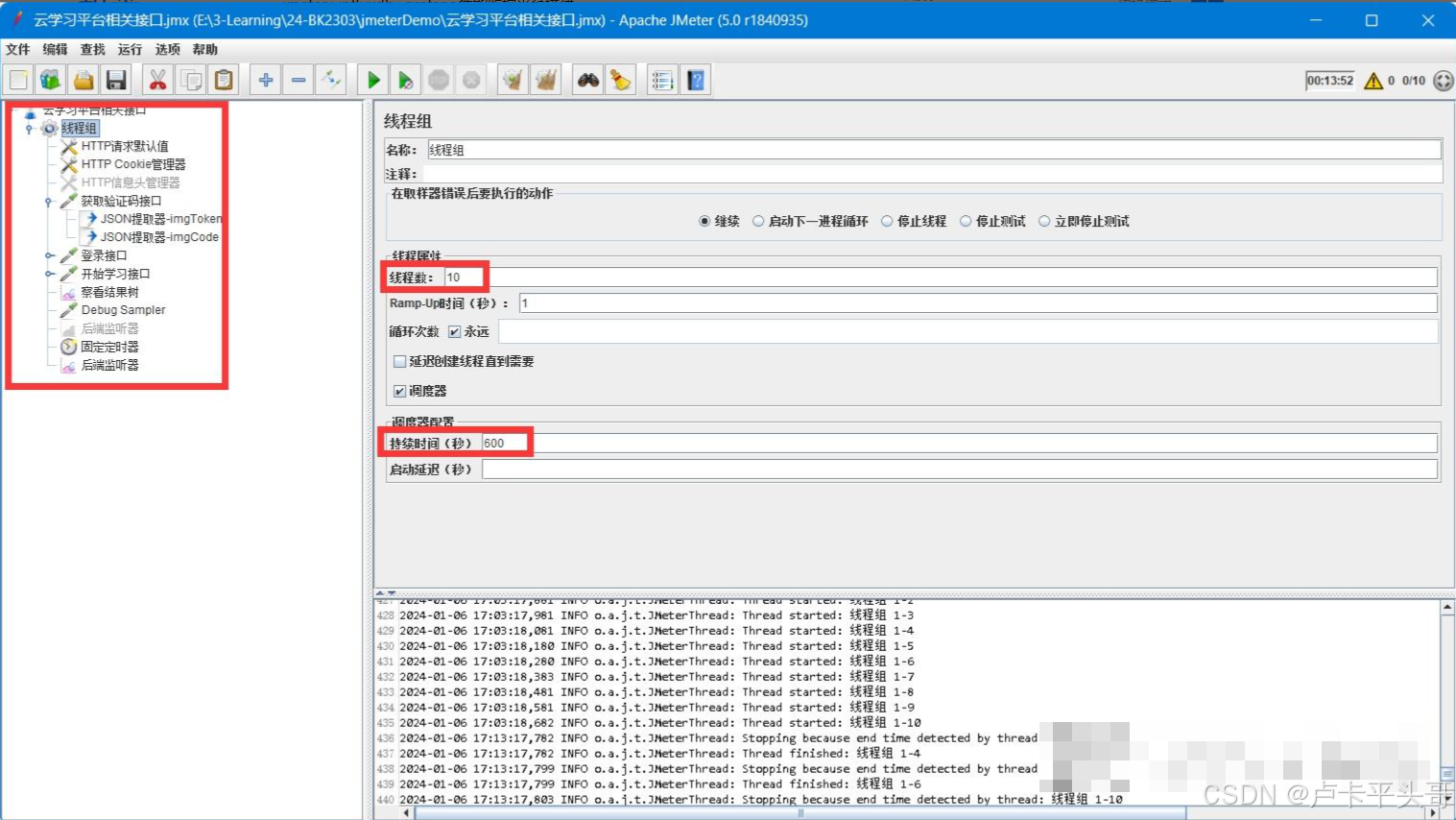Open the 帮助 menu
This screenshot has height=820, width=1456.
click(205, 49)
